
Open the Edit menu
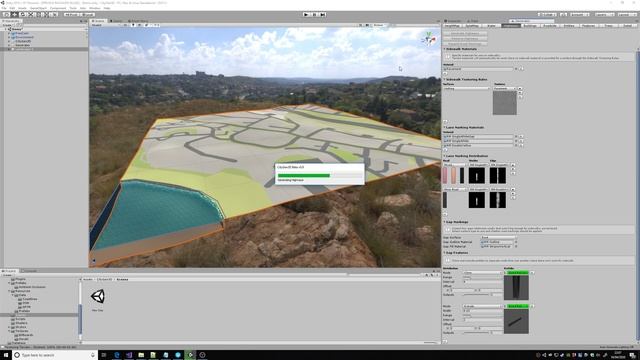click(12, 8)
